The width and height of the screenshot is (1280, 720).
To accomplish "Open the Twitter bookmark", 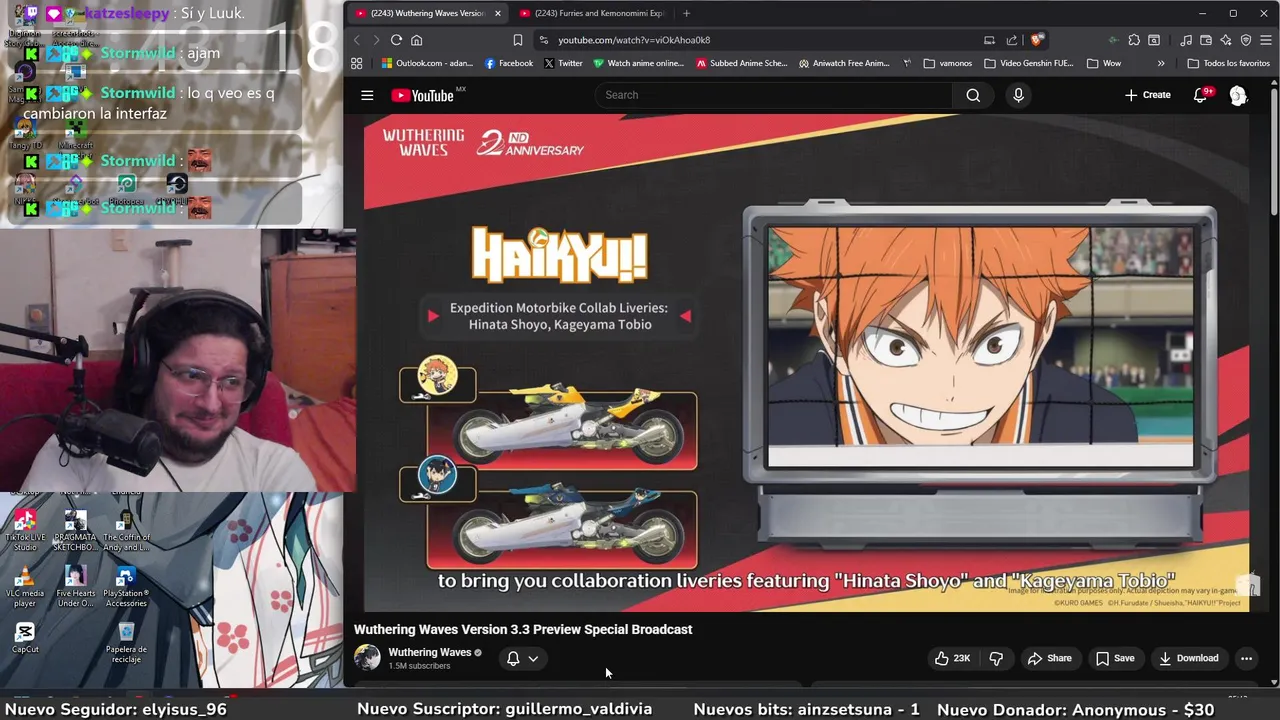I will 563,63.
